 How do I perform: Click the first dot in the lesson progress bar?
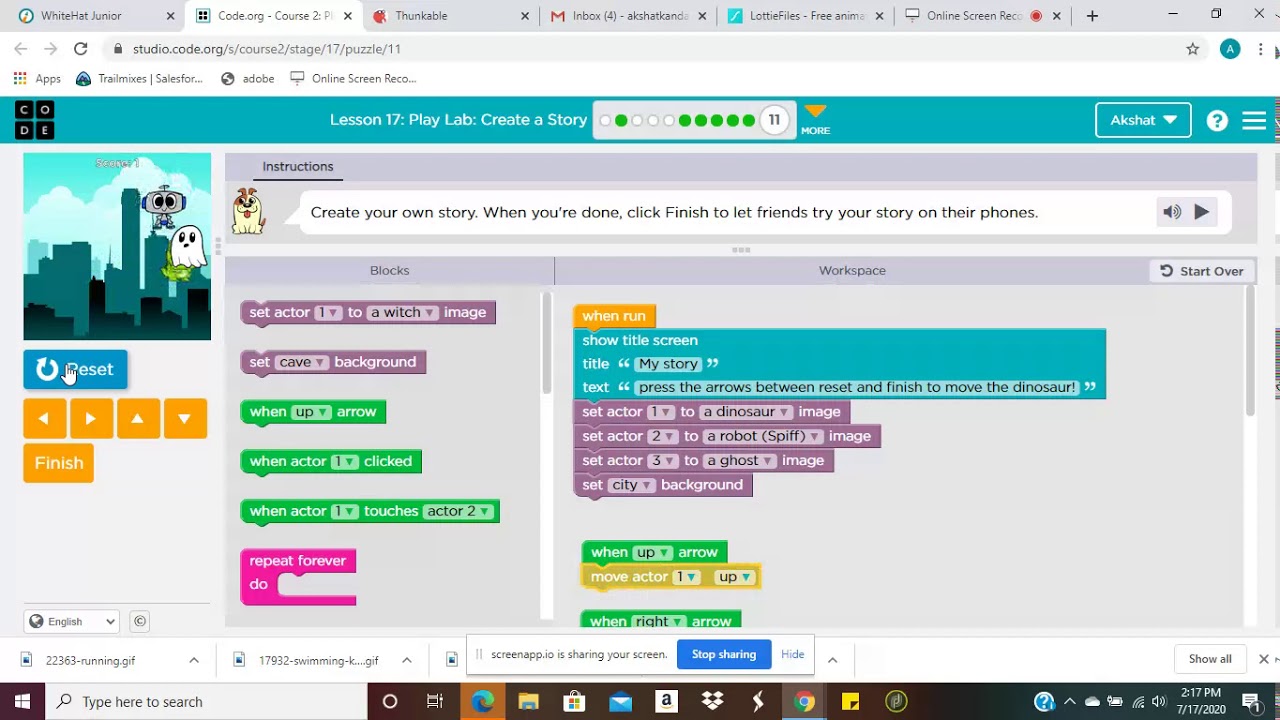coord(605,120)
